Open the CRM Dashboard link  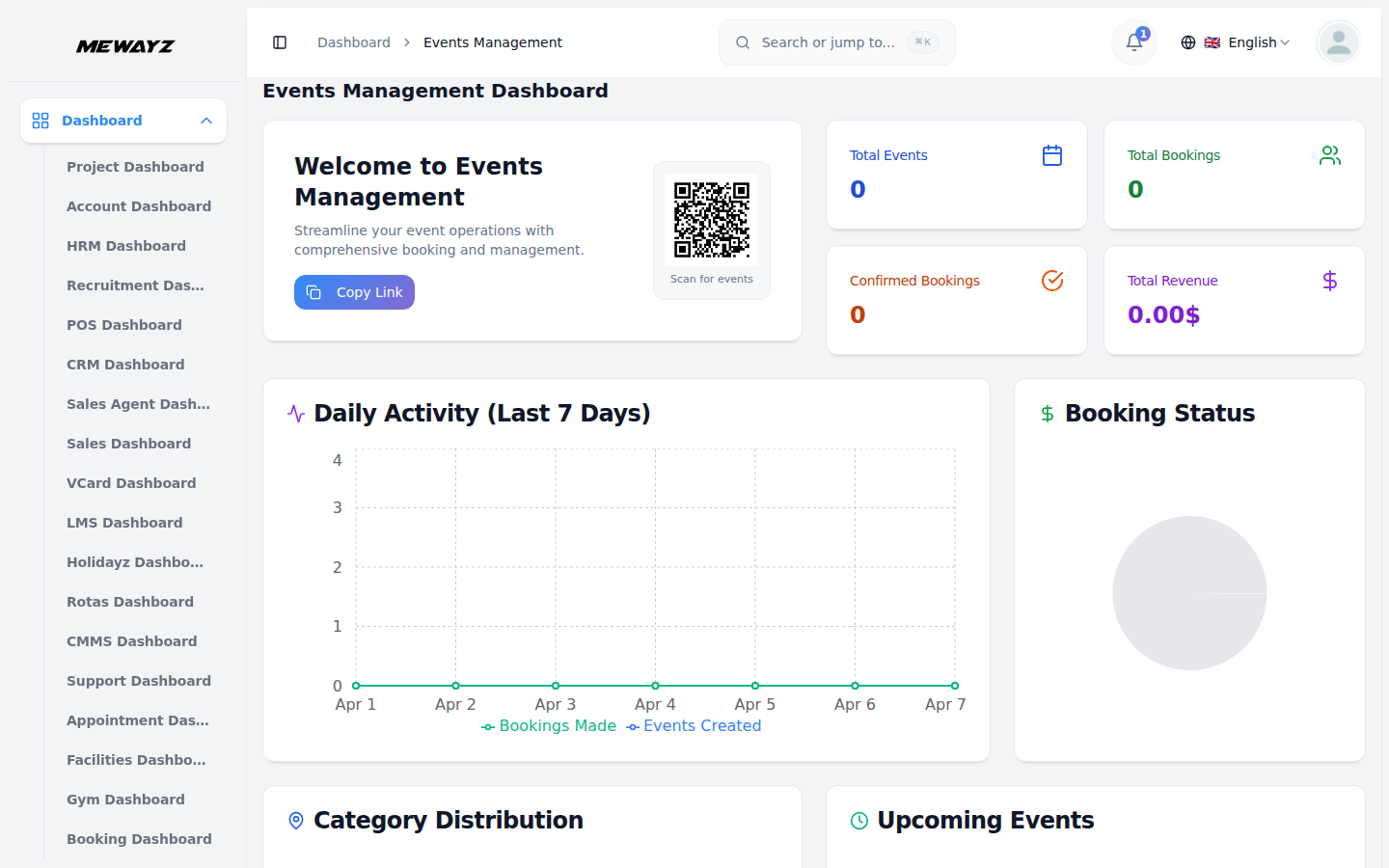[125, 364]
